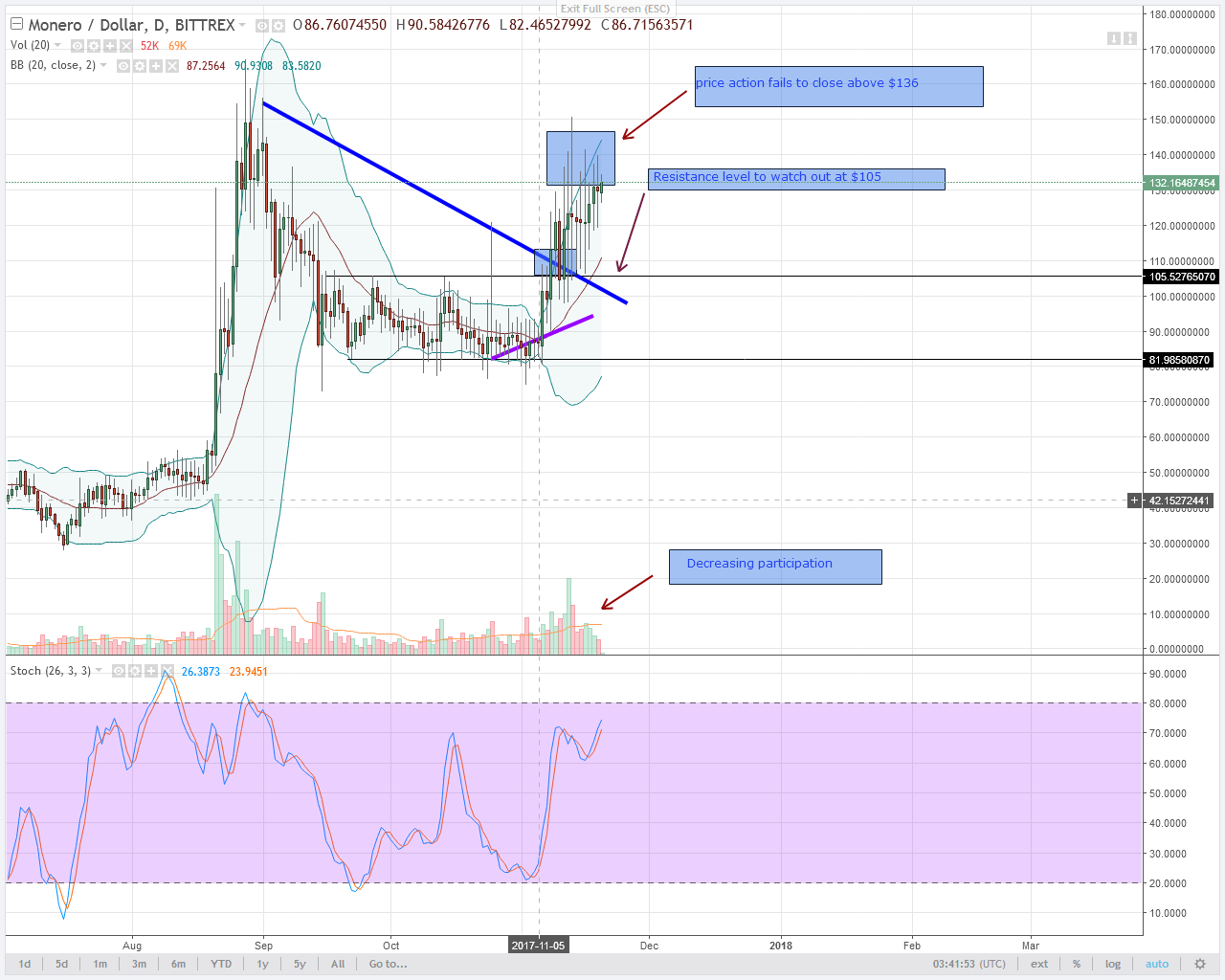The image size is (1225, 980).
Task: Open Bollinger Bands settings gear
Action: [x=140, y=66]
